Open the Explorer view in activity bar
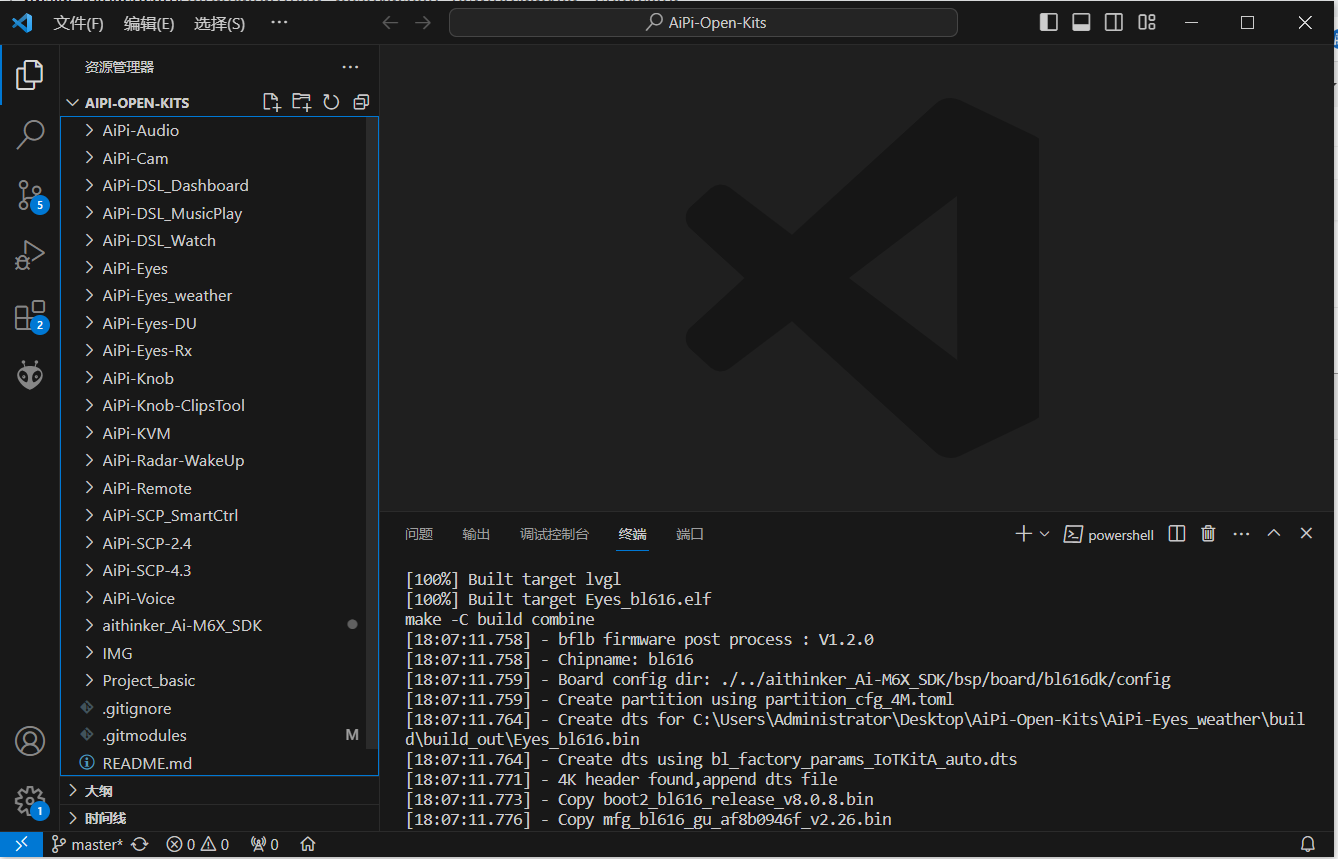 tap(30, 74)
